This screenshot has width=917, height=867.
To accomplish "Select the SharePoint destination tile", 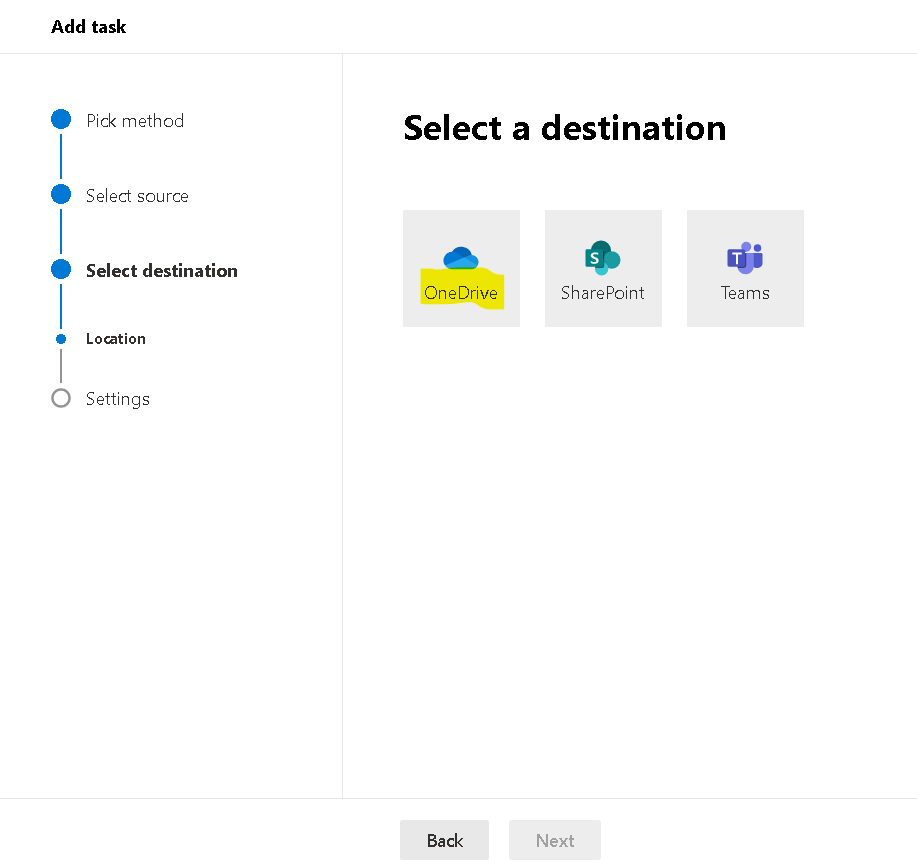I will click(603, 268).
